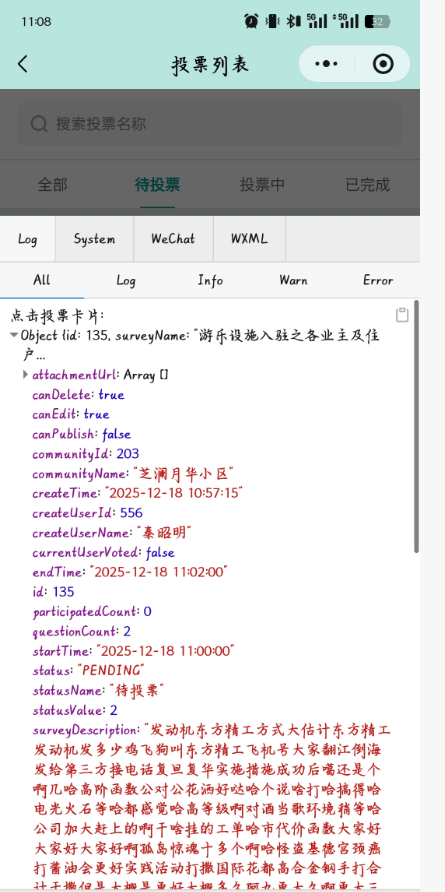Select the participatedCount: 0 row

tap(92, 612)
